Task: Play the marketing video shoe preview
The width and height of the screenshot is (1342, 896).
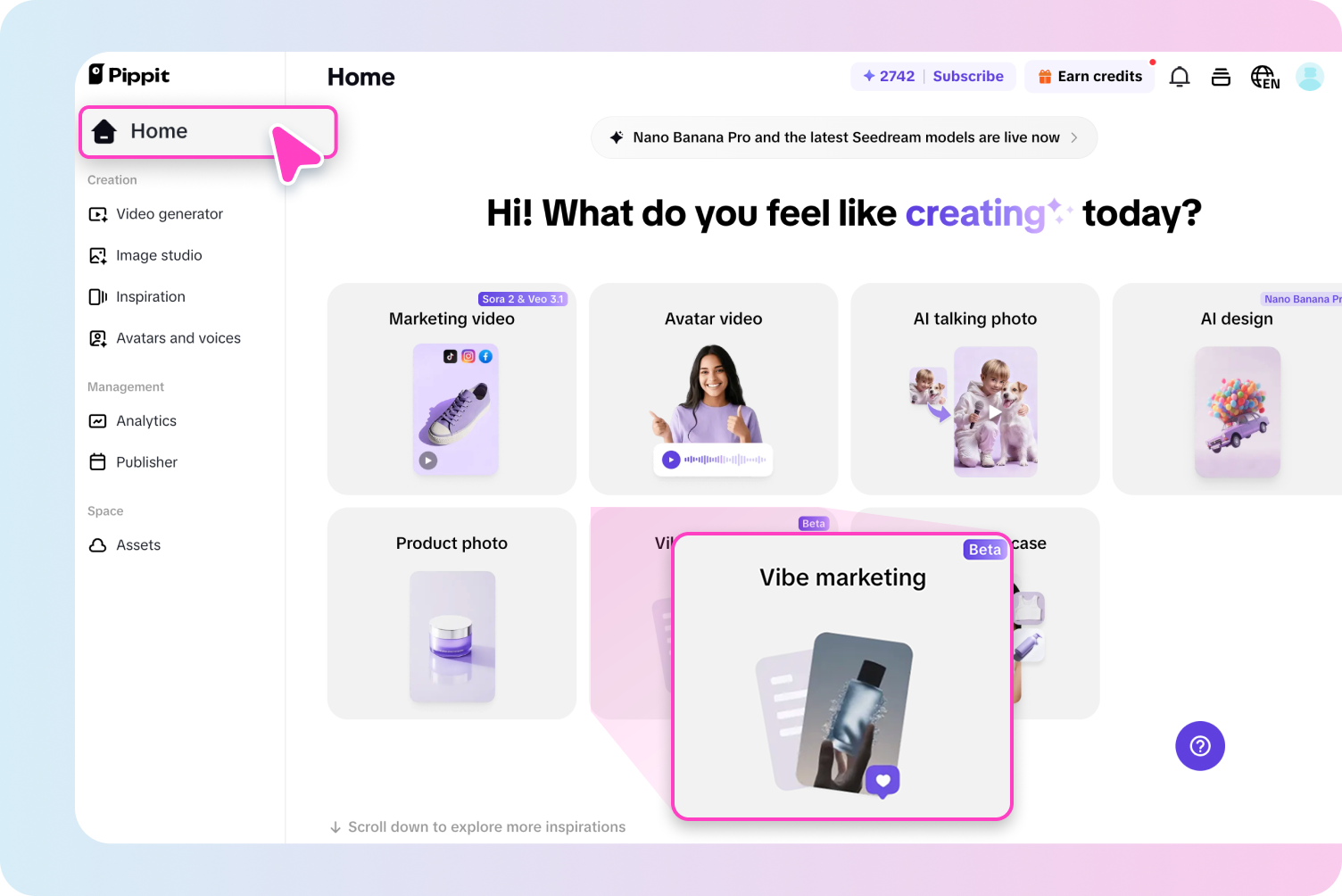Action: 428,460
